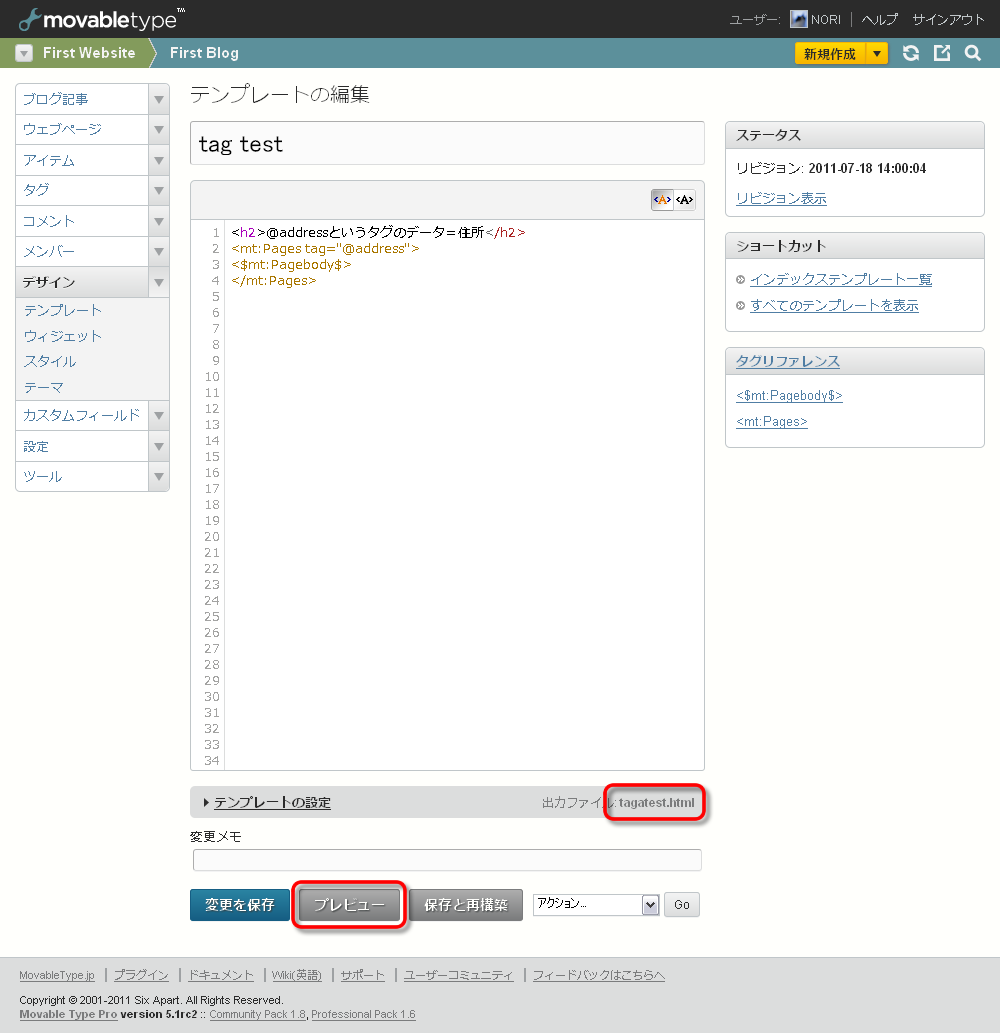Screen dimensions: 1000x1033
Task: Expand the ブログ記事 sidebar menu arrow
Action: pyautogui.click(x=158, y=99)
